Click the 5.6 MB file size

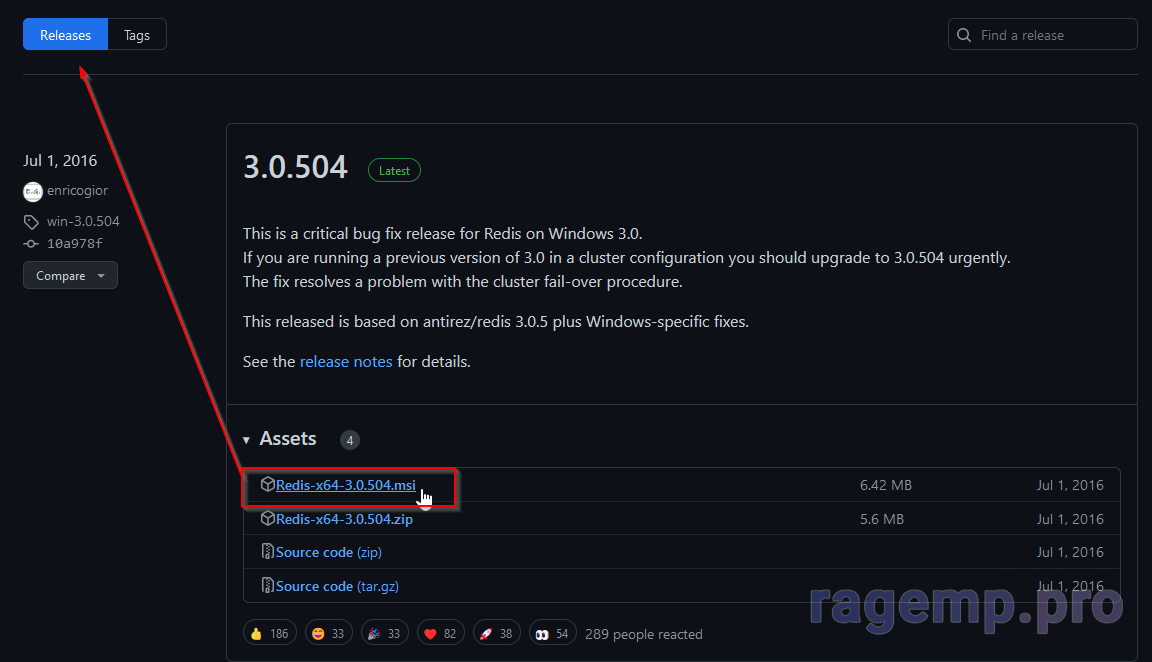point(882,519)
